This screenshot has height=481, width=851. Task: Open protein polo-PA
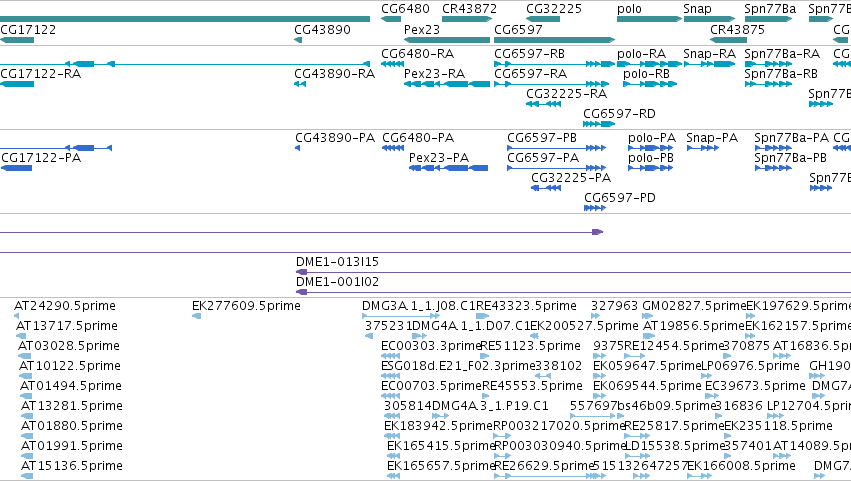pos(652,138)
